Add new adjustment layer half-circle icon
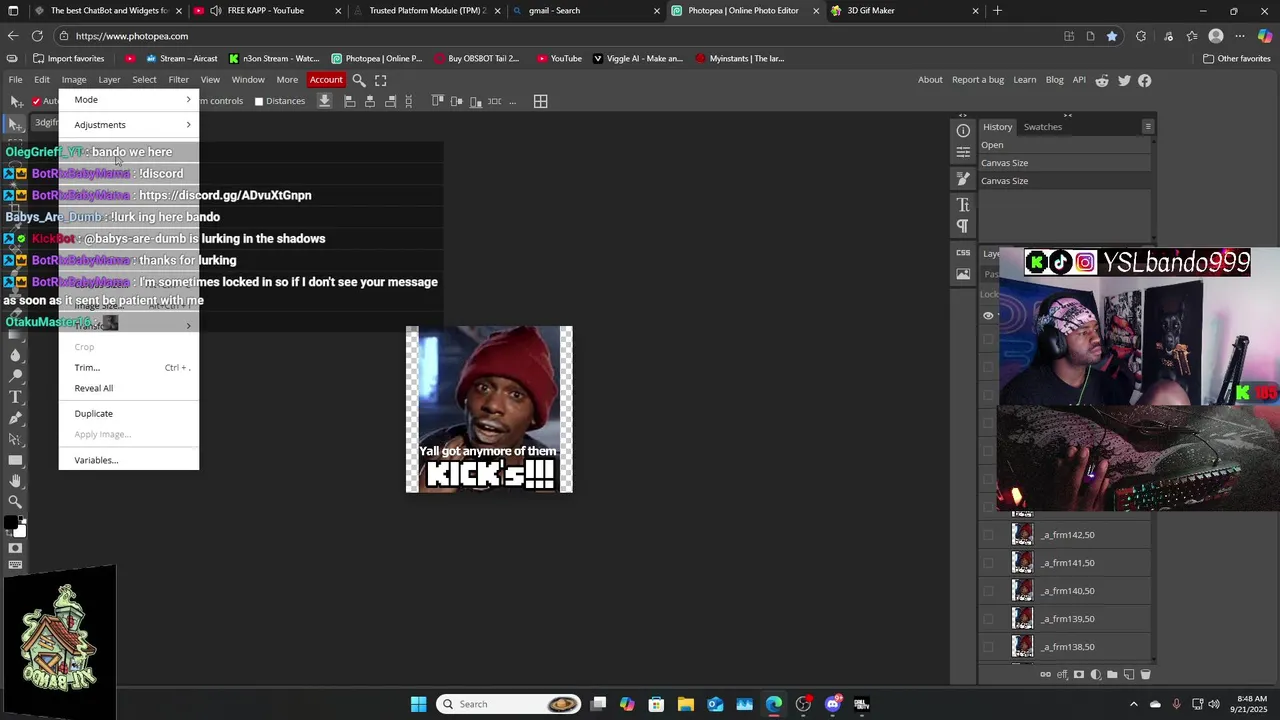This screenshot has height=720, width=1280. pyautogui.click(x=1096, y=675)
